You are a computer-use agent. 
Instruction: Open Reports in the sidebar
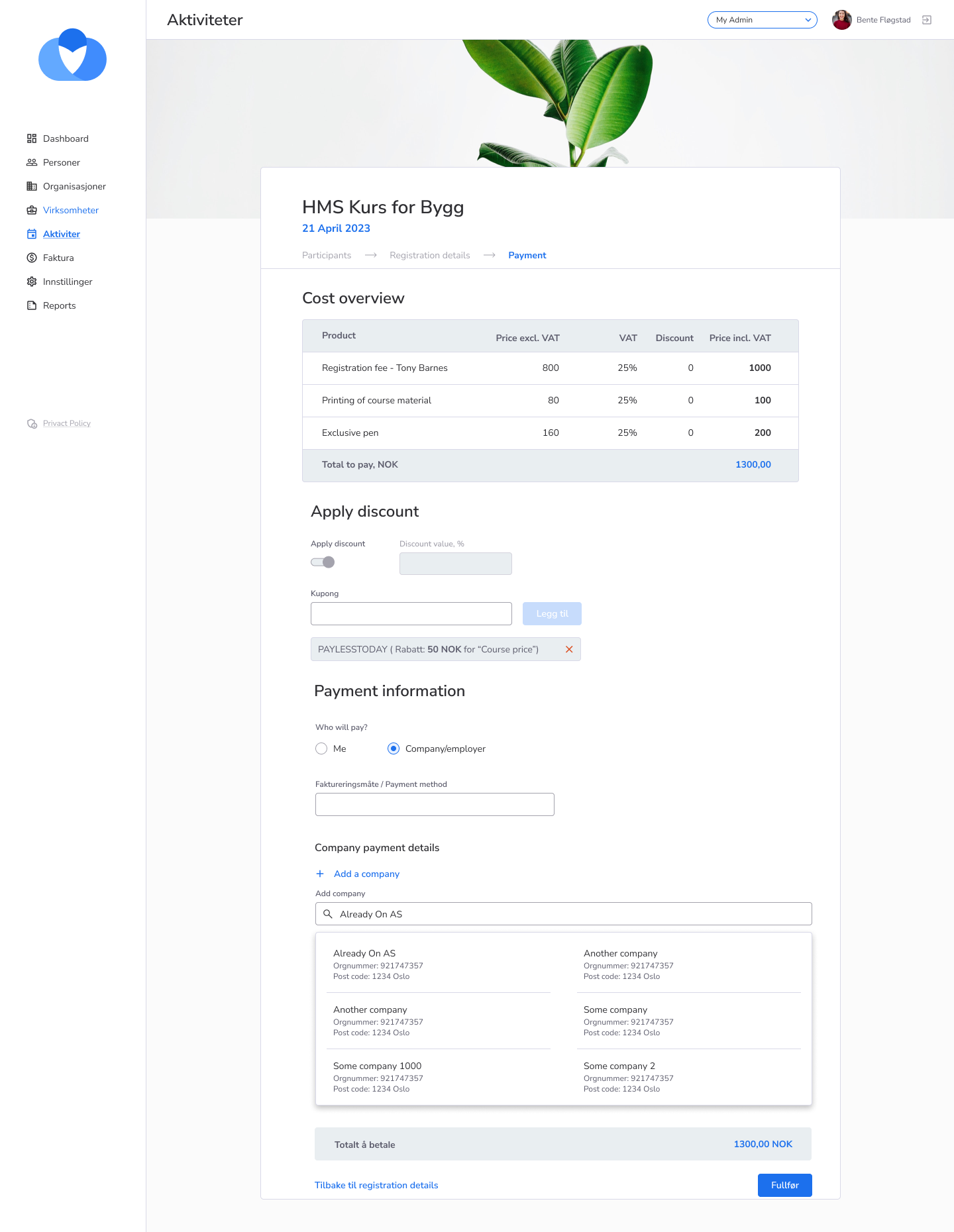60,305
